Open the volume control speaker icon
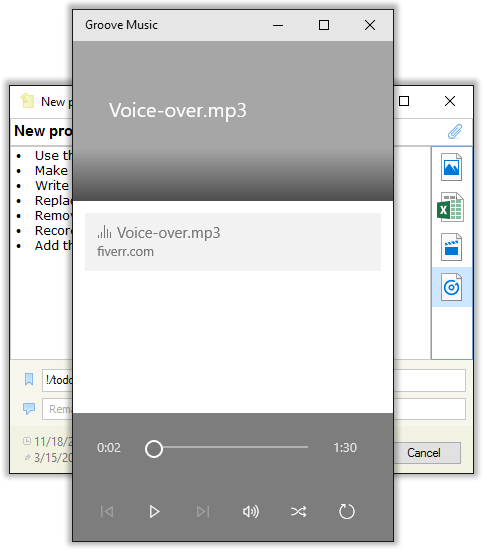 click(x=251, y=511)
